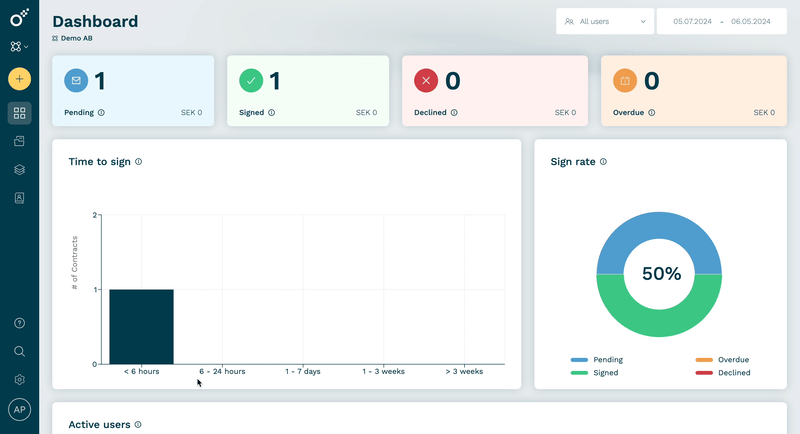The width and height of the screenshot is (800, 434).
Task: Click the start date 05.07.2024 field
Action: click(692, 21)
